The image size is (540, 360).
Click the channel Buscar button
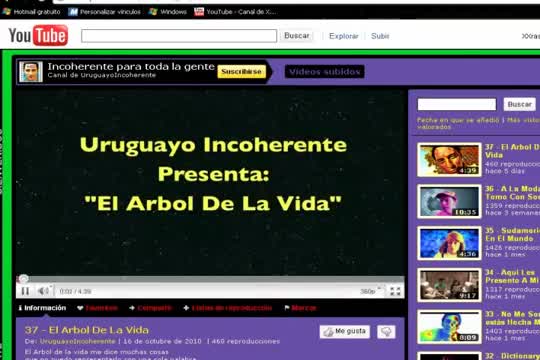pyautogui.click(x=520, y=104)
